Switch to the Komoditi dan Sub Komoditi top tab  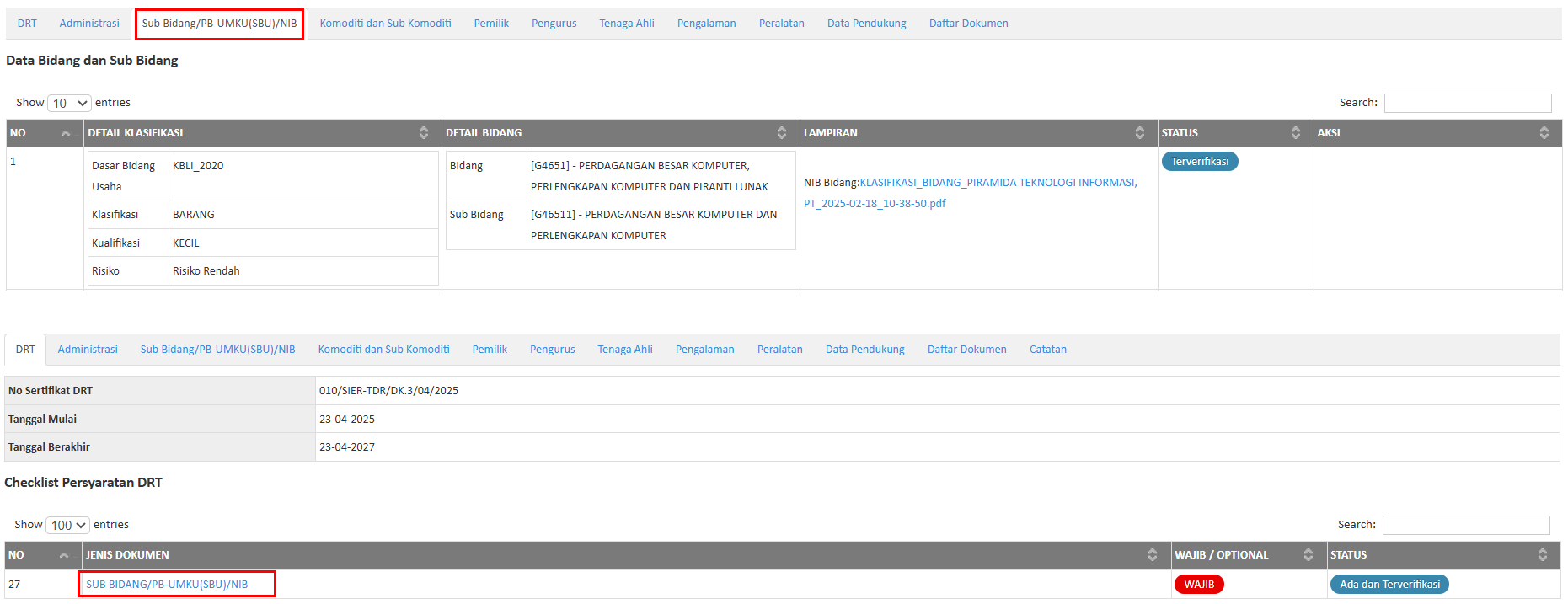385,24
